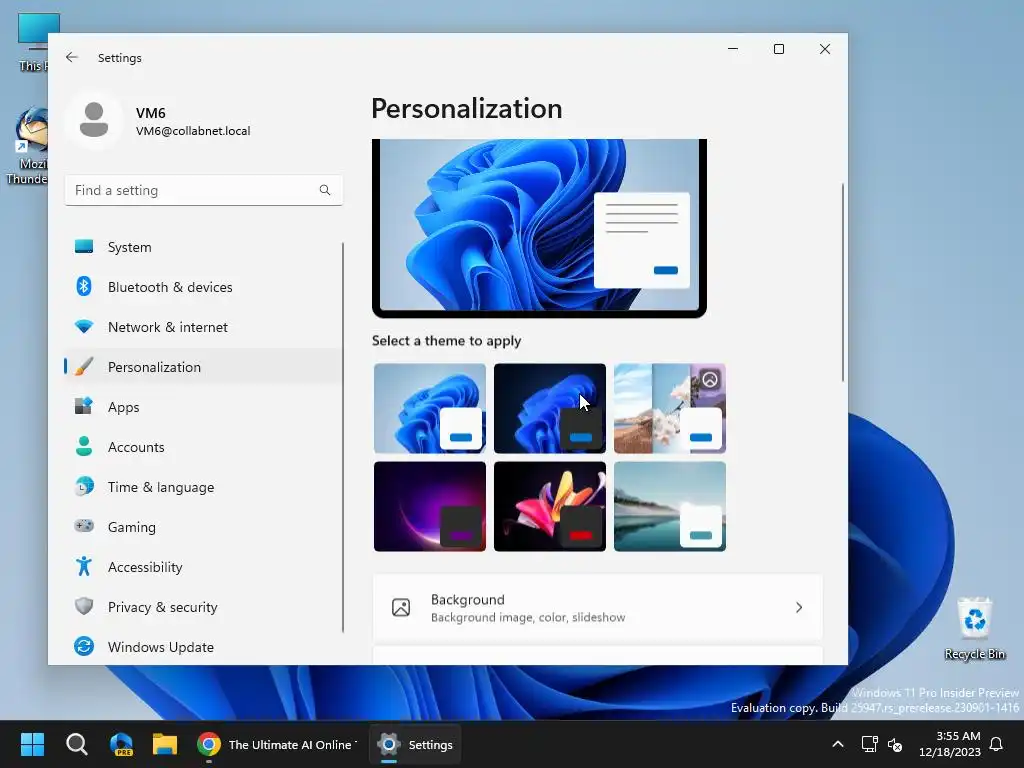Open Privacy & security category
Image resolution: width=1024 pixels, height=768 pixels.
(203, 607)
